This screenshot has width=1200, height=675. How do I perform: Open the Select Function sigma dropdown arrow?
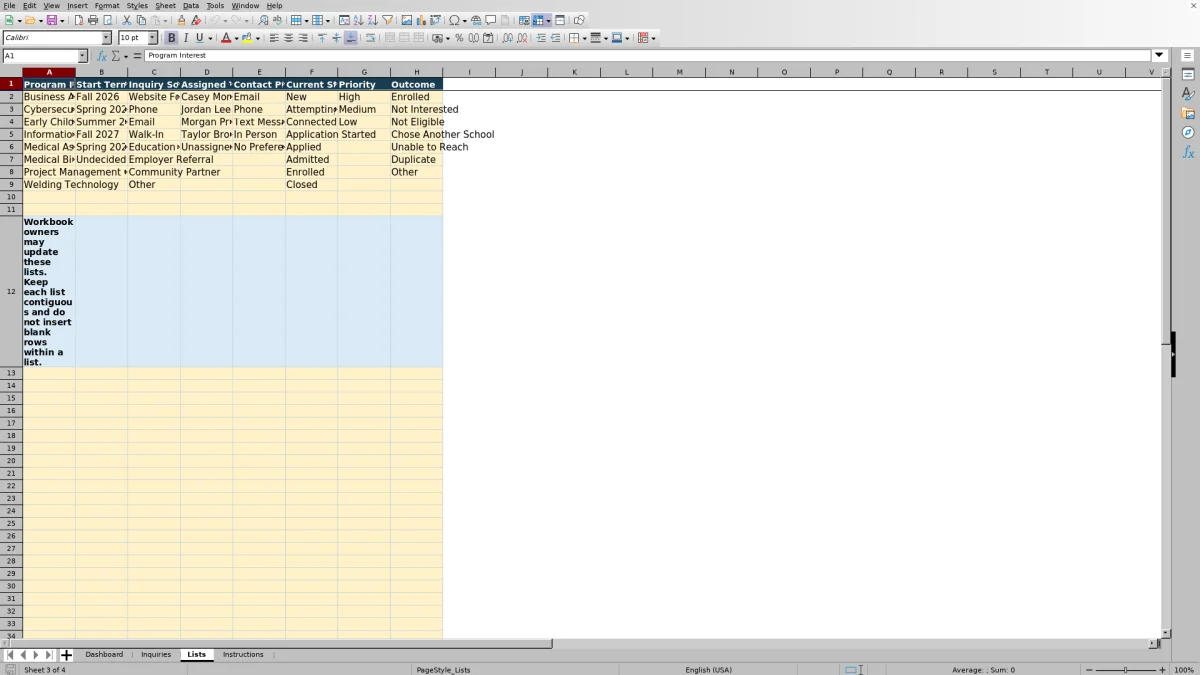(x=125, y=56)
